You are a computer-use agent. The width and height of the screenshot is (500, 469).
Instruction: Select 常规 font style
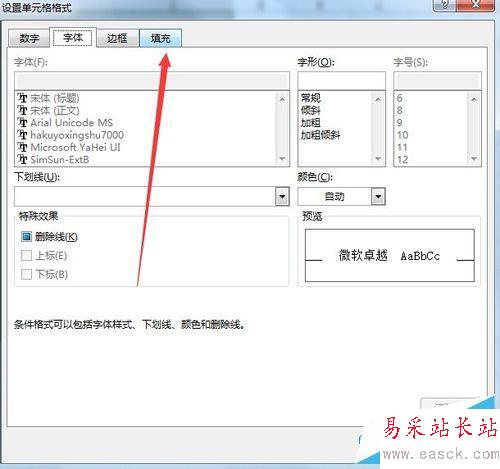click(x=311, y=98)
